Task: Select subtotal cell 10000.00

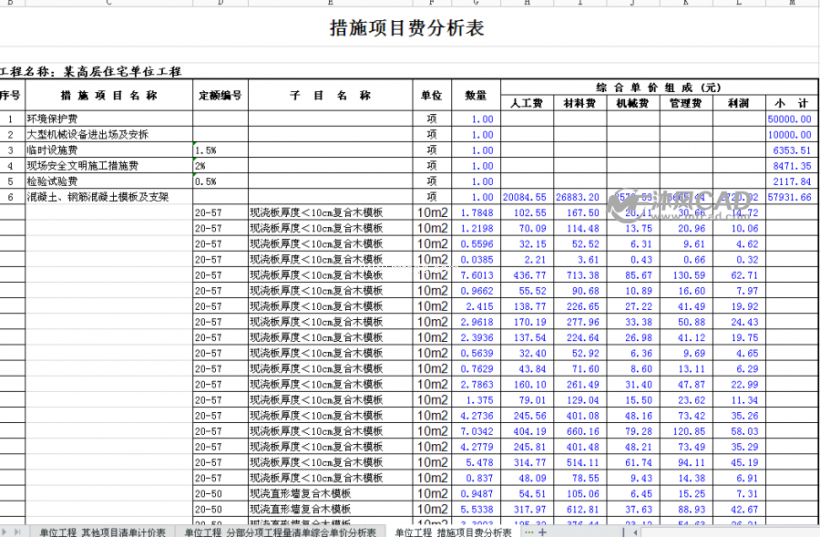Action: 792,134
